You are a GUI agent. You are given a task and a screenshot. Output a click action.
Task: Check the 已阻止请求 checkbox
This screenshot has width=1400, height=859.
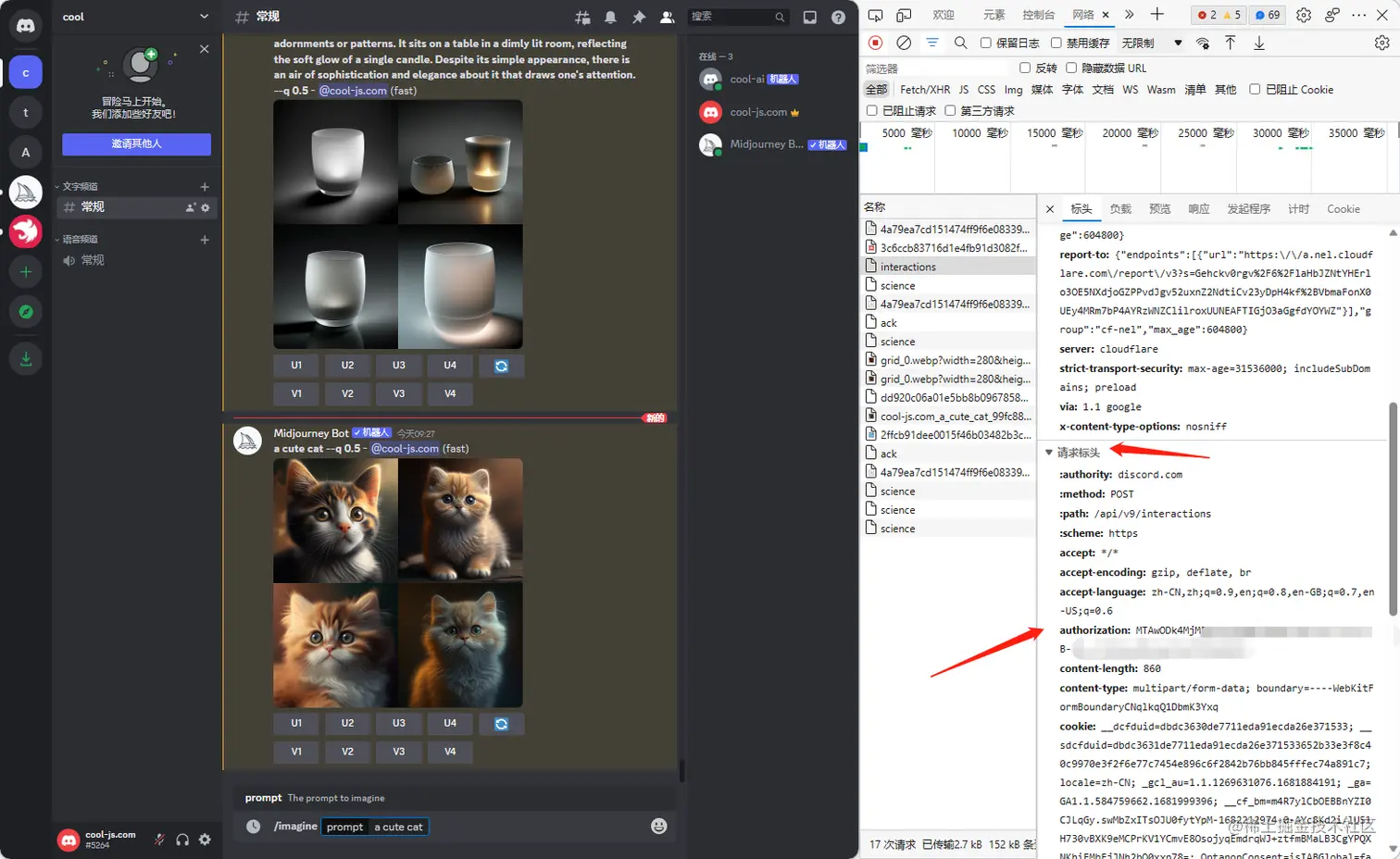pyautogui.click(x=871, y=110)
